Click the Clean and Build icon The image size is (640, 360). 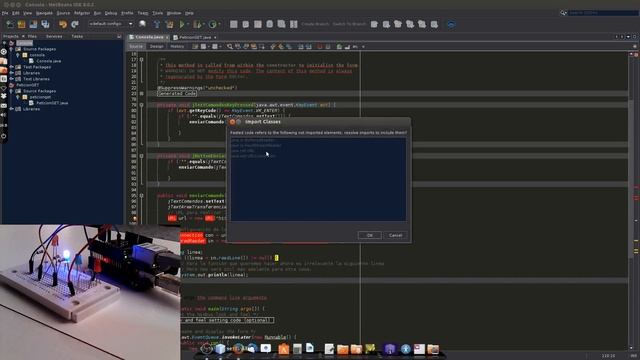tap(169, 24)
